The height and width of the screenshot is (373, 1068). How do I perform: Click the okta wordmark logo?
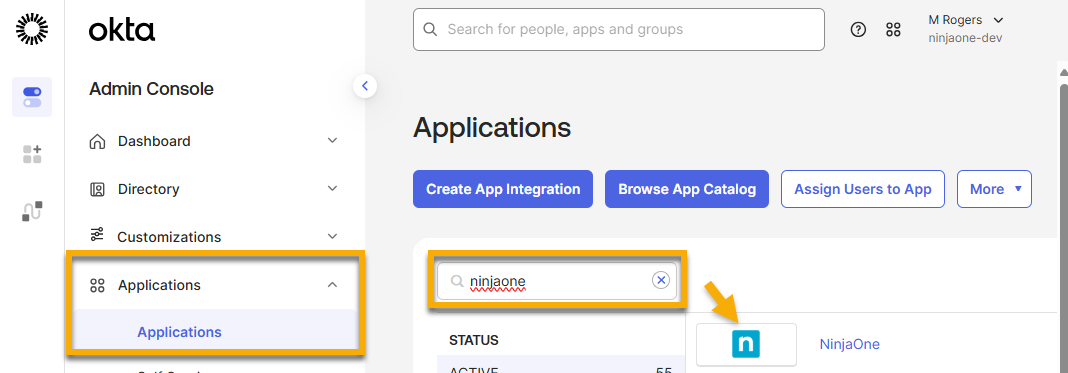tap(122, 30)
